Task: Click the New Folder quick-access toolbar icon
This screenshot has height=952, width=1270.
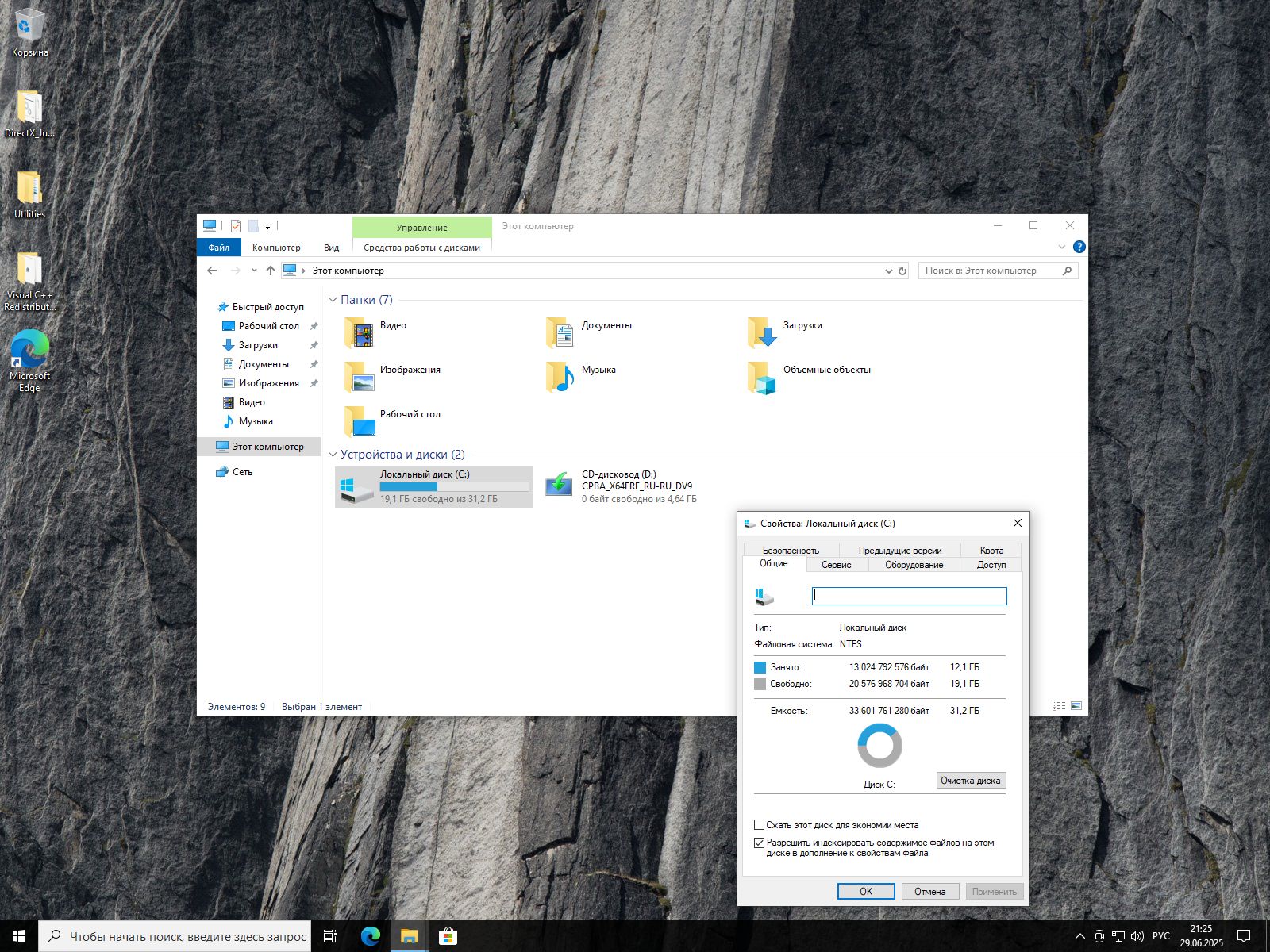Action: pos(253,226)
